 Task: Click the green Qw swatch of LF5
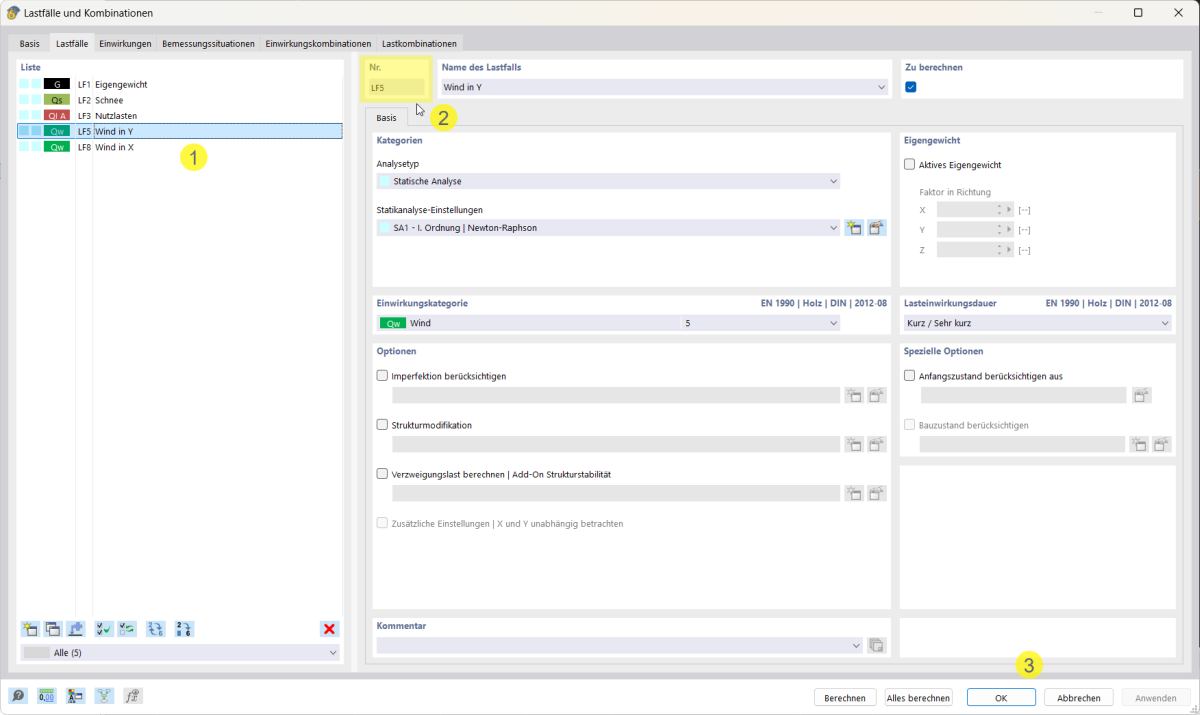tap(57, 131)
